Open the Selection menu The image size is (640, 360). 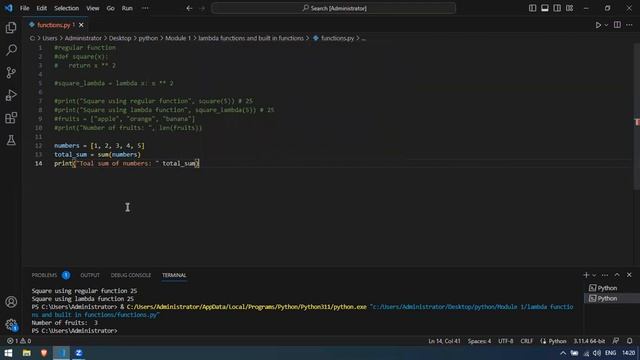coord(67,8)
